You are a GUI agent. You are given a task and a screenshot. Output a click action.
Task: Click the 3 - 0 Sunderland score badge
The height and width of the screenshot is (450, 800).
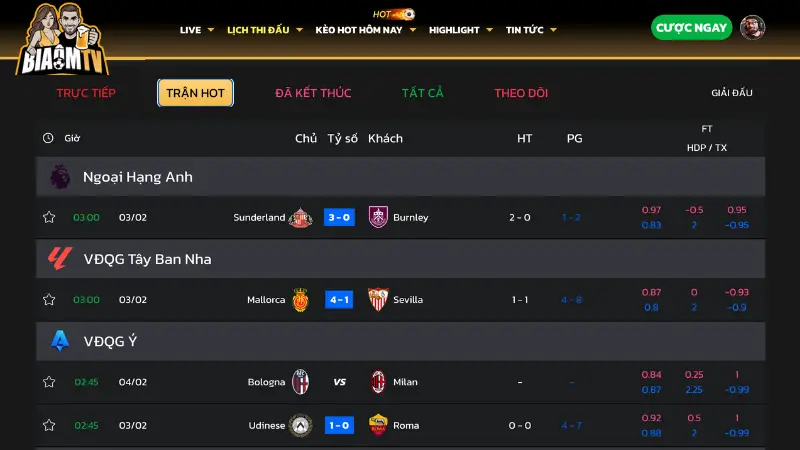[x=339, y=217]
